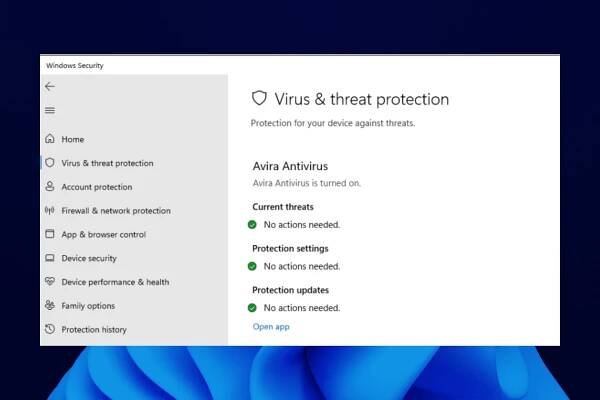Click green check under Protection settings
600x400 pixels.
(x=253, y=266)
